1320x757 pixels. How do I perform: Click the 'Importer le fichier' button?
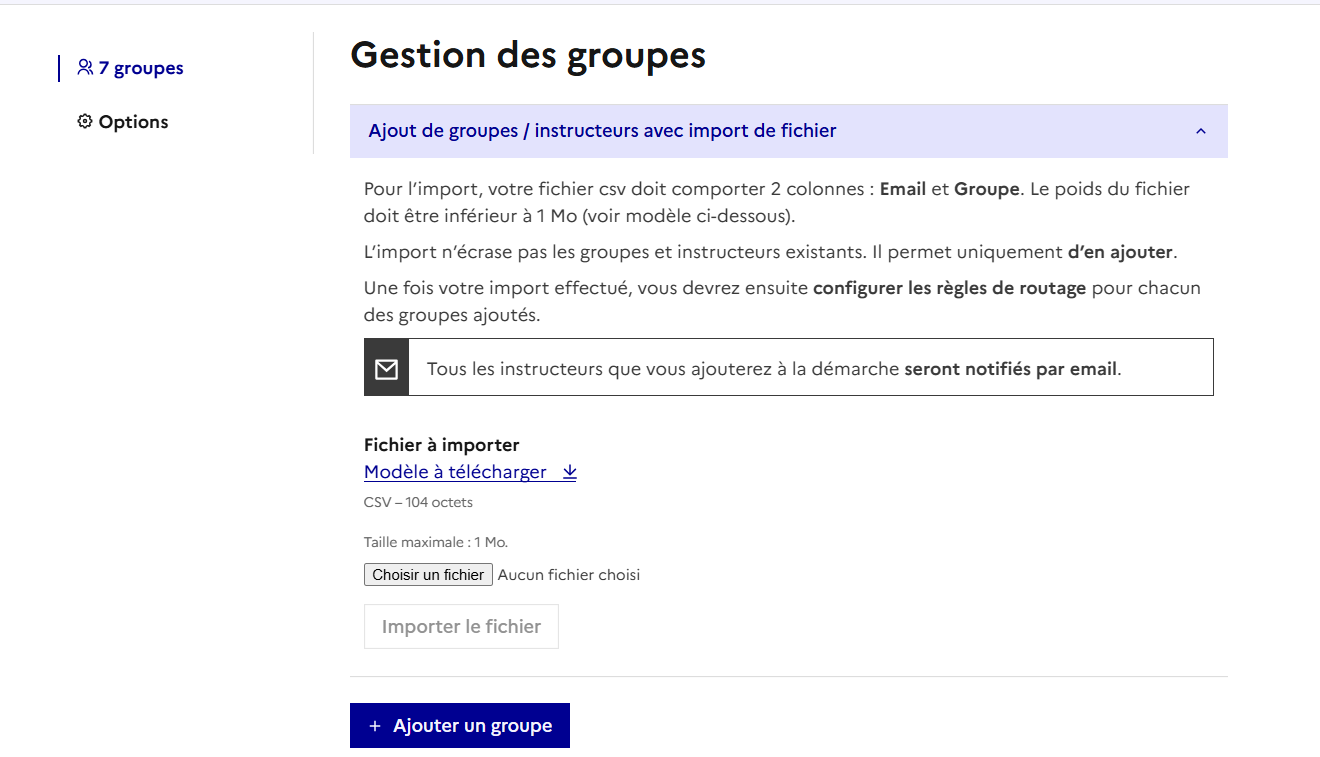[x=461, y=627]
